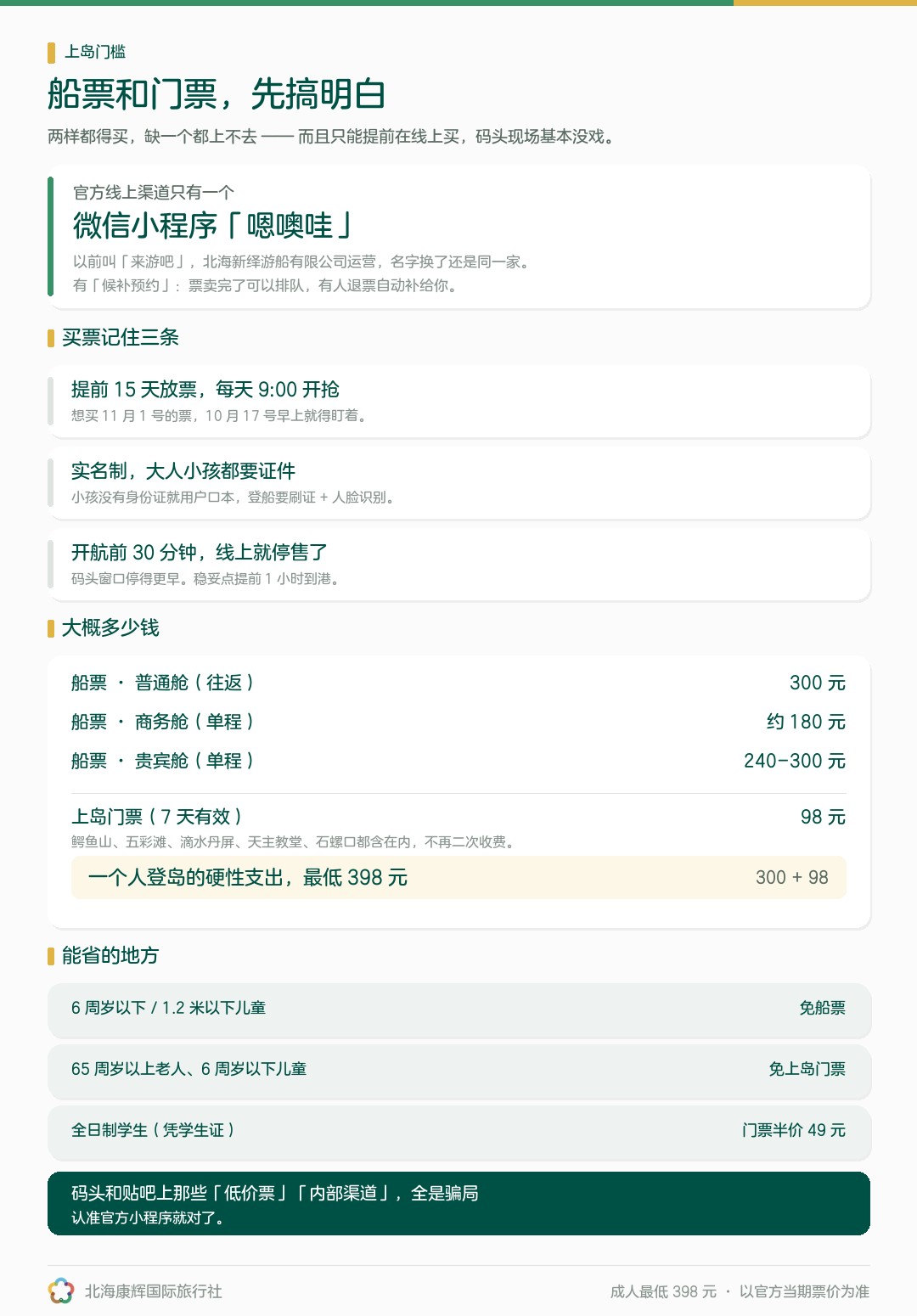Screen dimensions: 917x1316
Task: Click the 能省的地方 subheading
Action: 110,955
